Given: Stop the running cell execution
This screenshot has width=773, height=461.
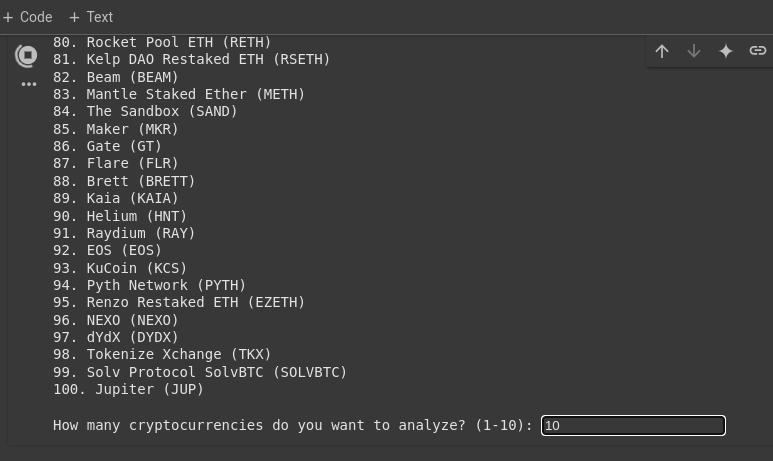Looking at the screenshot, I should (x=27, y=56).
